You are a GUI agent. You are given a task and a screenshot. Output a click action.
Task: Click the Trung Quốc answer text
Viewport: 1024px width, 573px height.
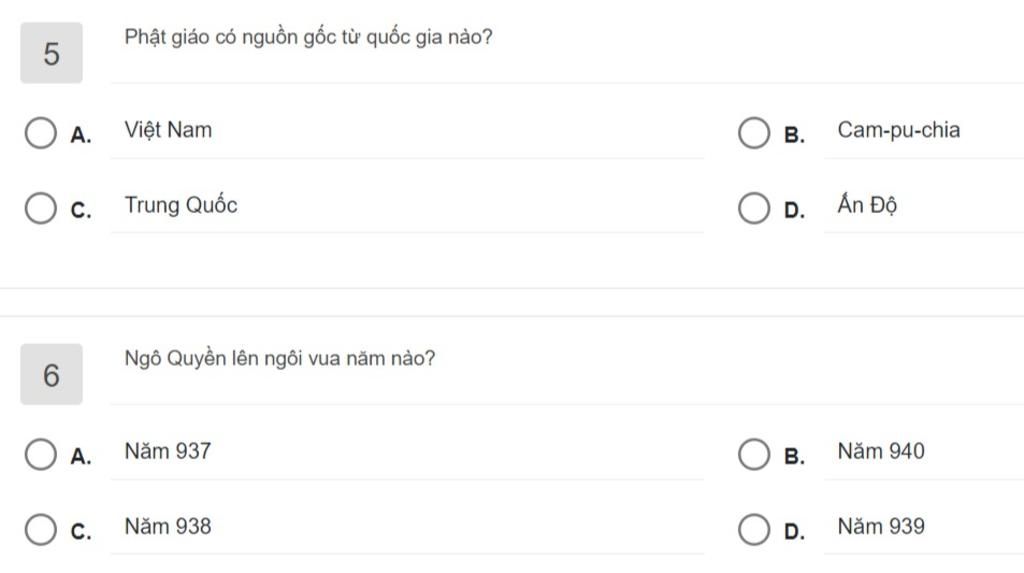[x=181, y=205]
